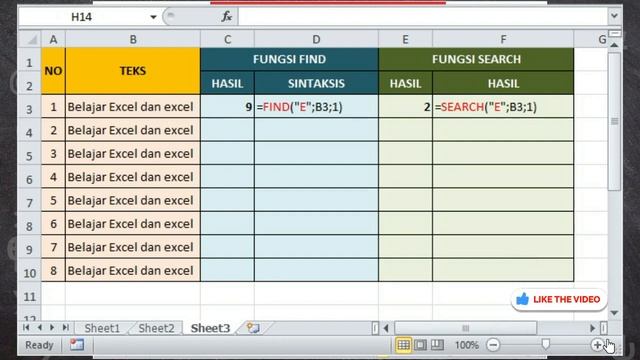Click into the formula bar input
This screenshot has width=640, height=360.
[422, 17]
